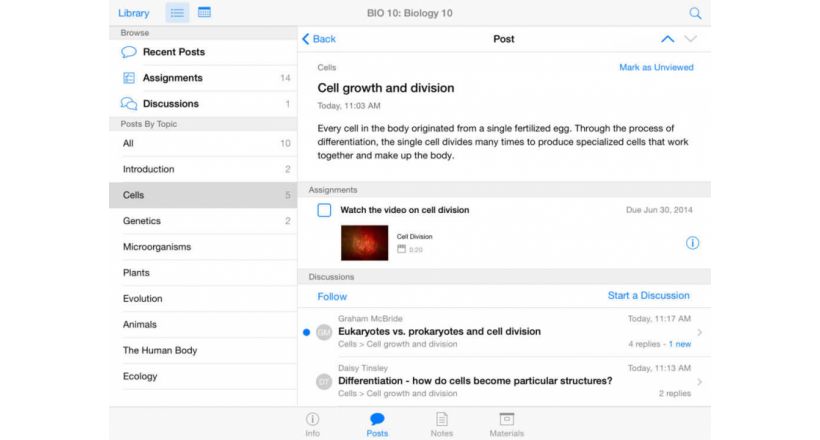Click Mark as Unviewed
Image resolution: width=820 pixels, height=440 pixels.
656,68
